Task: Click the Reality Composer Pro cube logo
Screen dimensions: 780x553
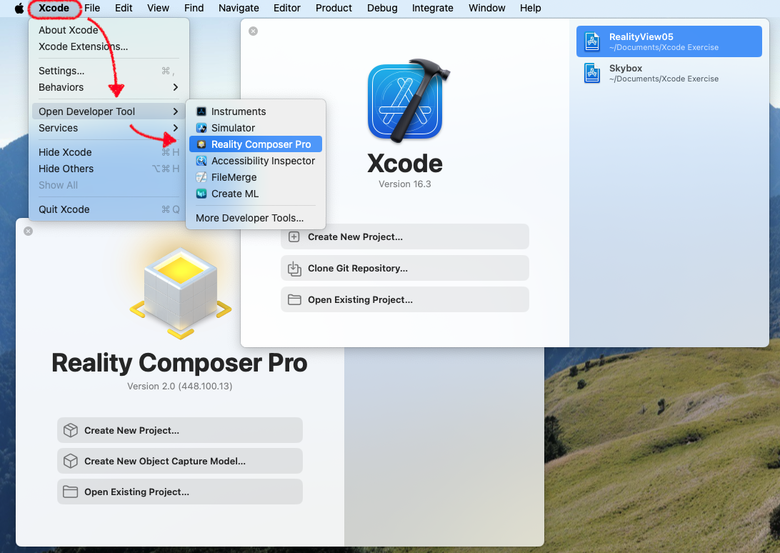Action: [180, 293]
